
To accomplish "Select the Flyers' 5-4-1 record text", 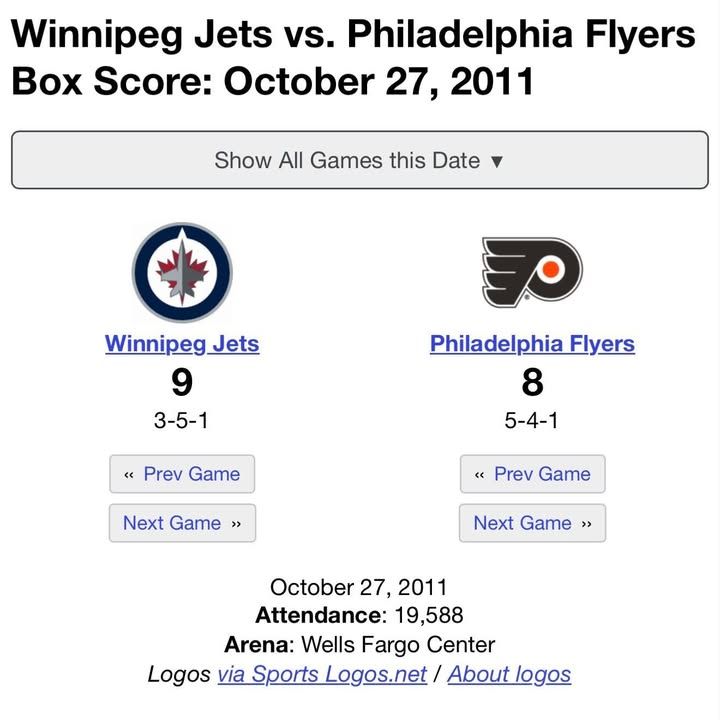I will pos(532,421).
